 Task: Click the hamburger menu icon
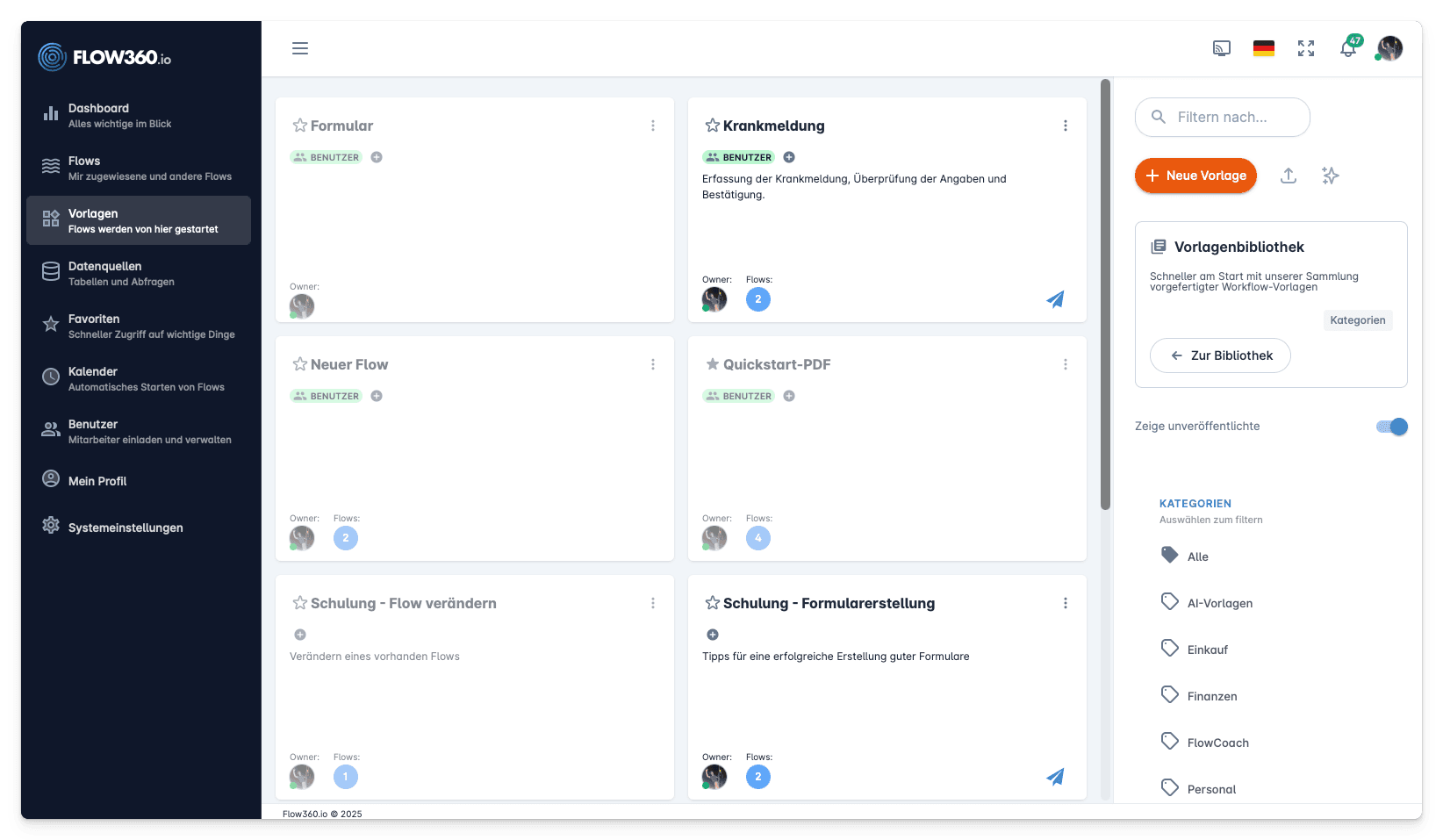[x=300, y=48]
